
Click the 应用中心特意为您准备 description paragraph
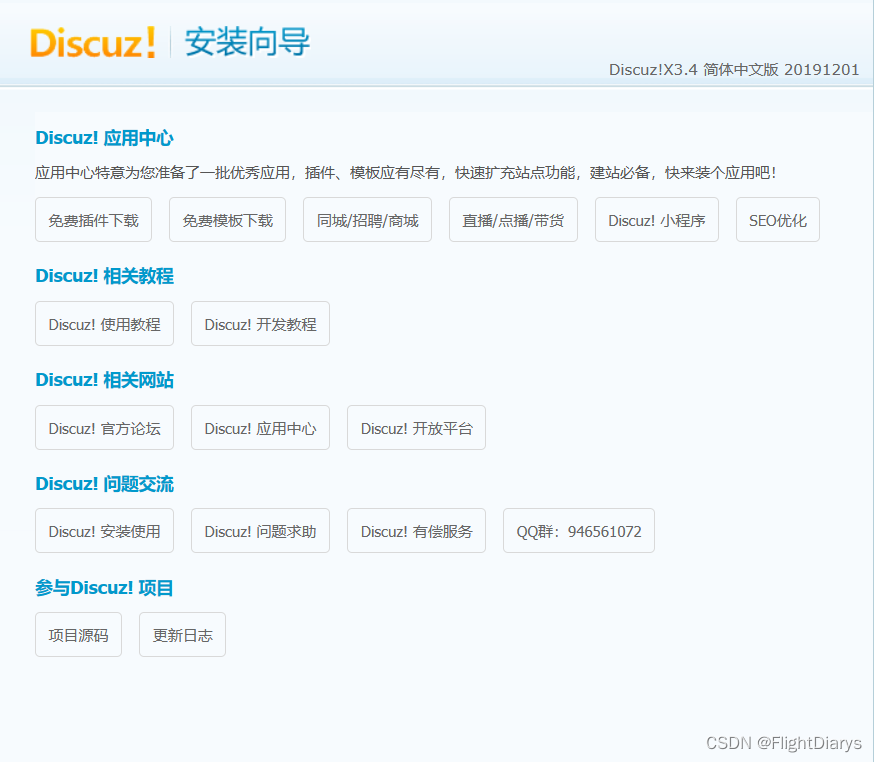pyautogui.click(x=406, y=173)
